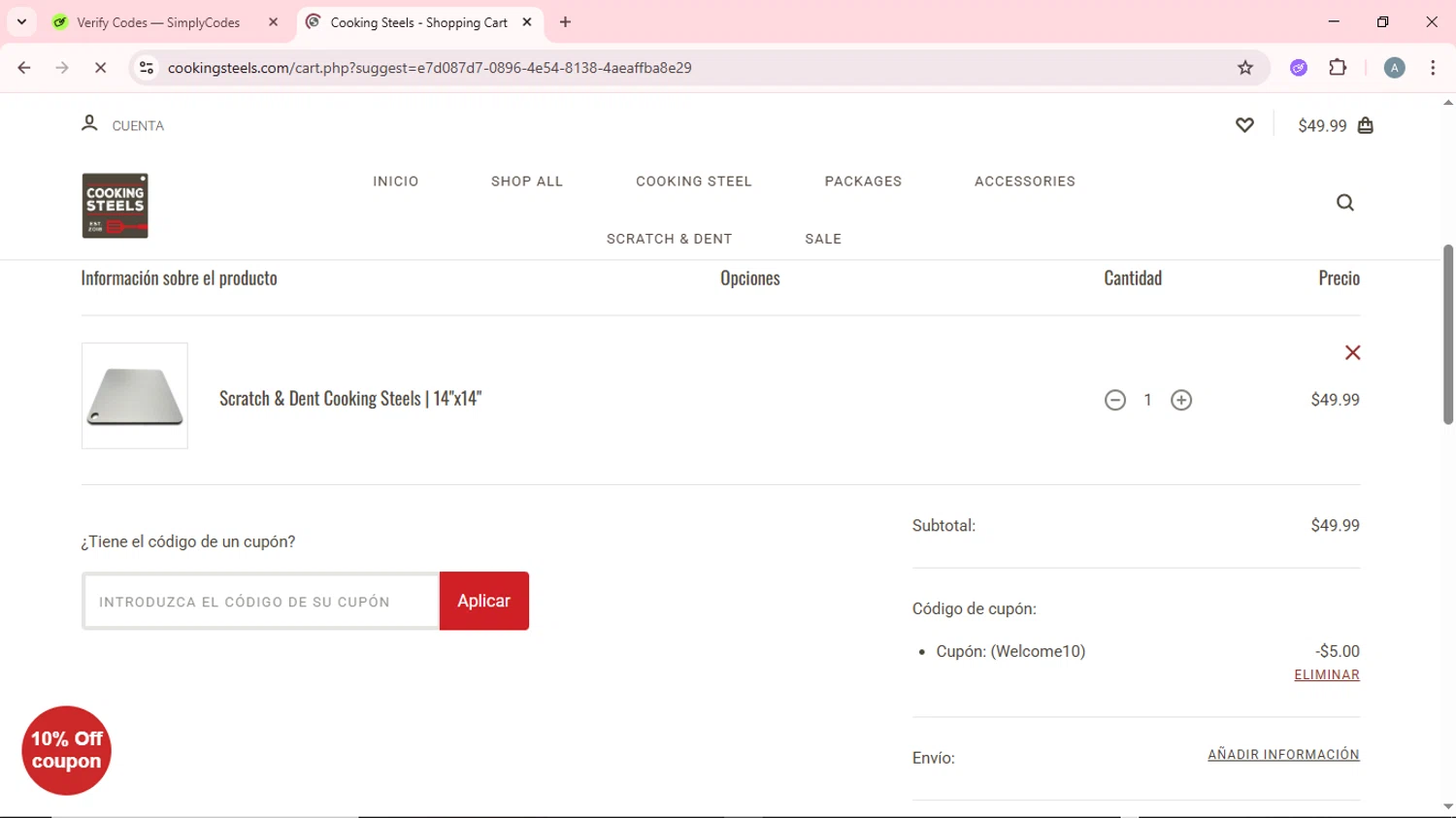Click the Cantidad column header
Screen dimensions: 1456x818
pos(1133,278)
